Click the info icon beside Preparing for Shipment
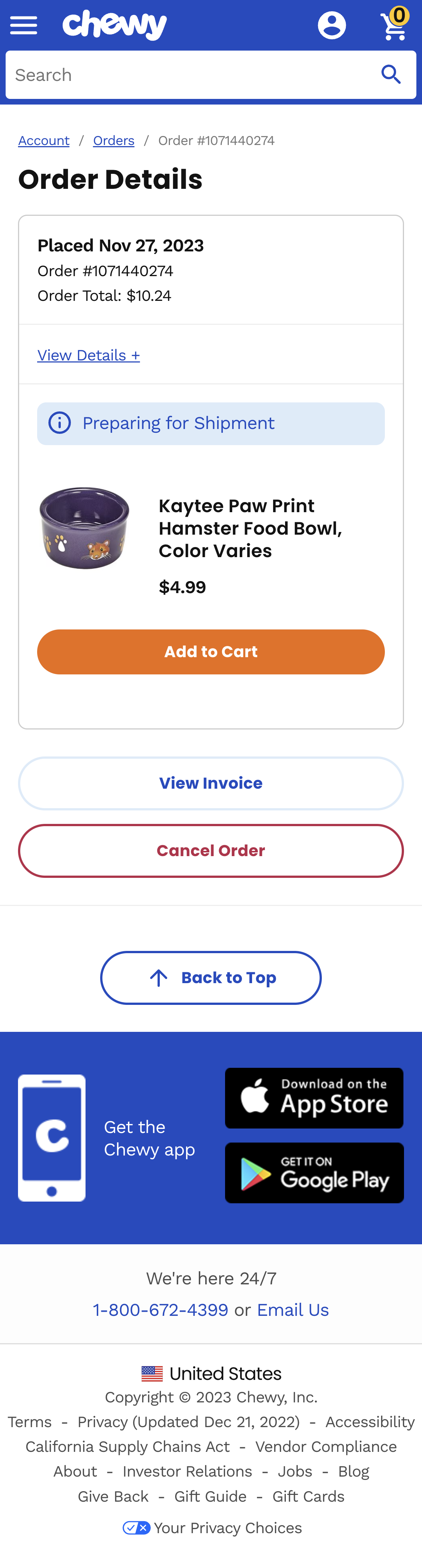422x1568 pixels. (60, 423)
